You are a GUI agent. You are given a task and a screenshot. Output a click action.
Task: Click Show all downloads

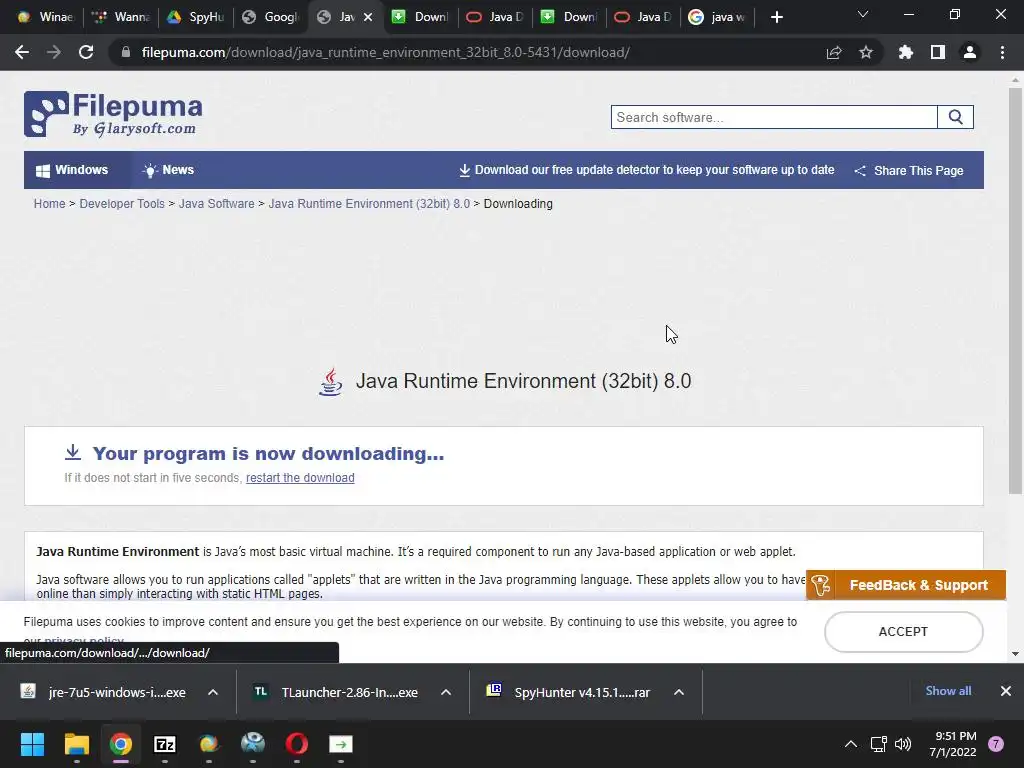click(948, 691)
